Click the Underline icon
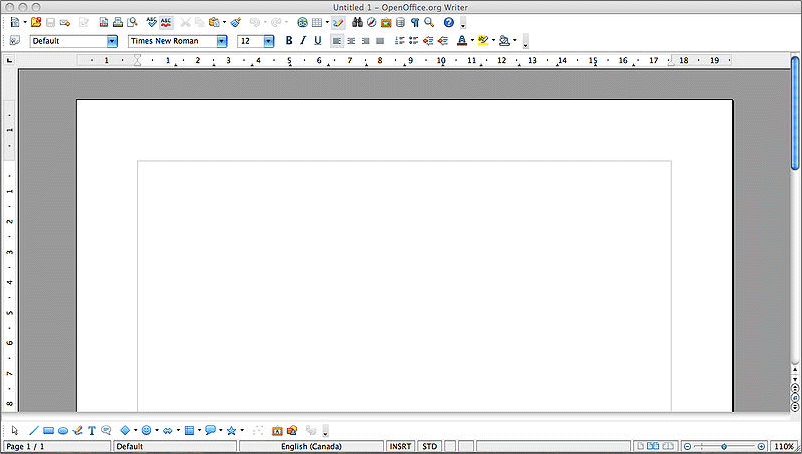The width and height of the screenshot is (802, 454). tap(317, 41)
